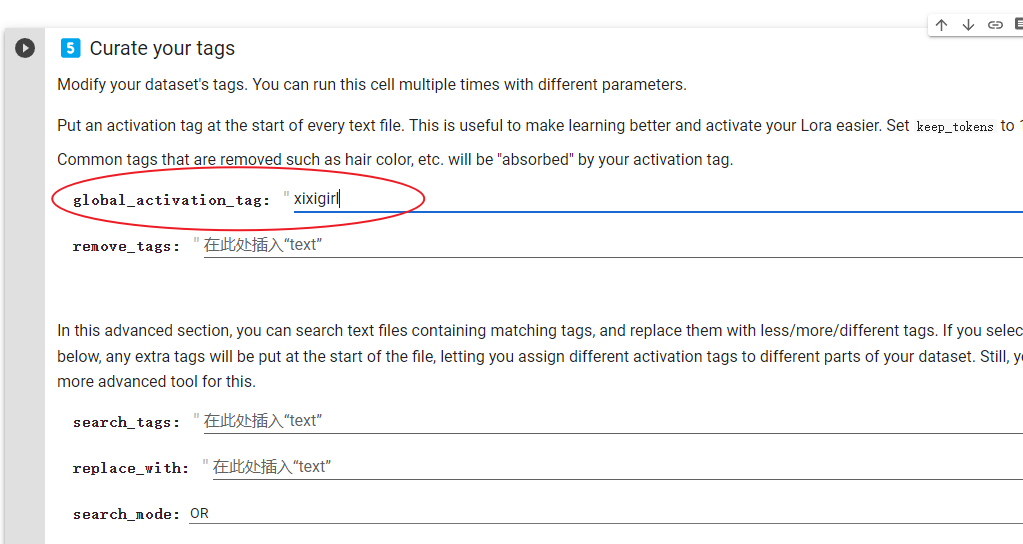Click the blue number 5 emoji icon

pyautogui.click(x=70, y=48)
